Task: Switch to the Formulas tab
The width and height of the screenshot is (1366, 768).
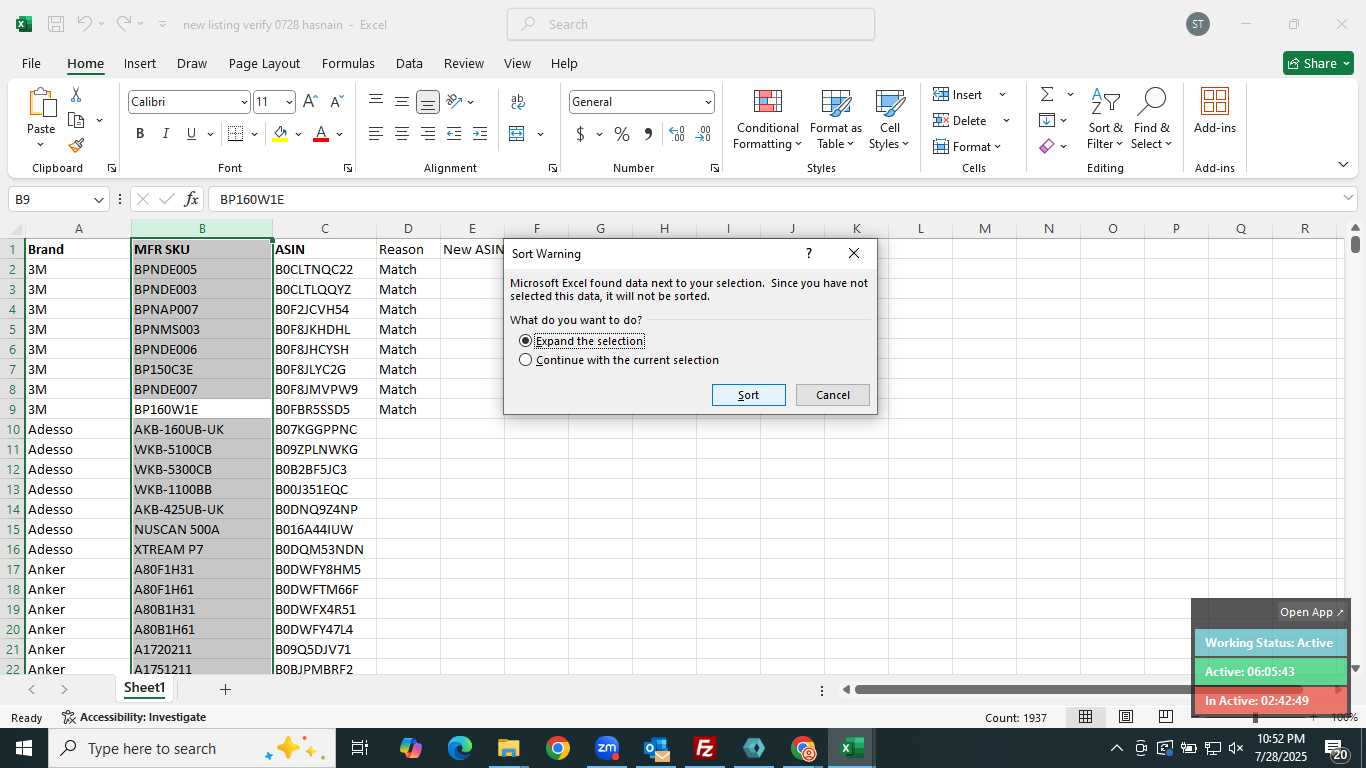Action: 348,63
